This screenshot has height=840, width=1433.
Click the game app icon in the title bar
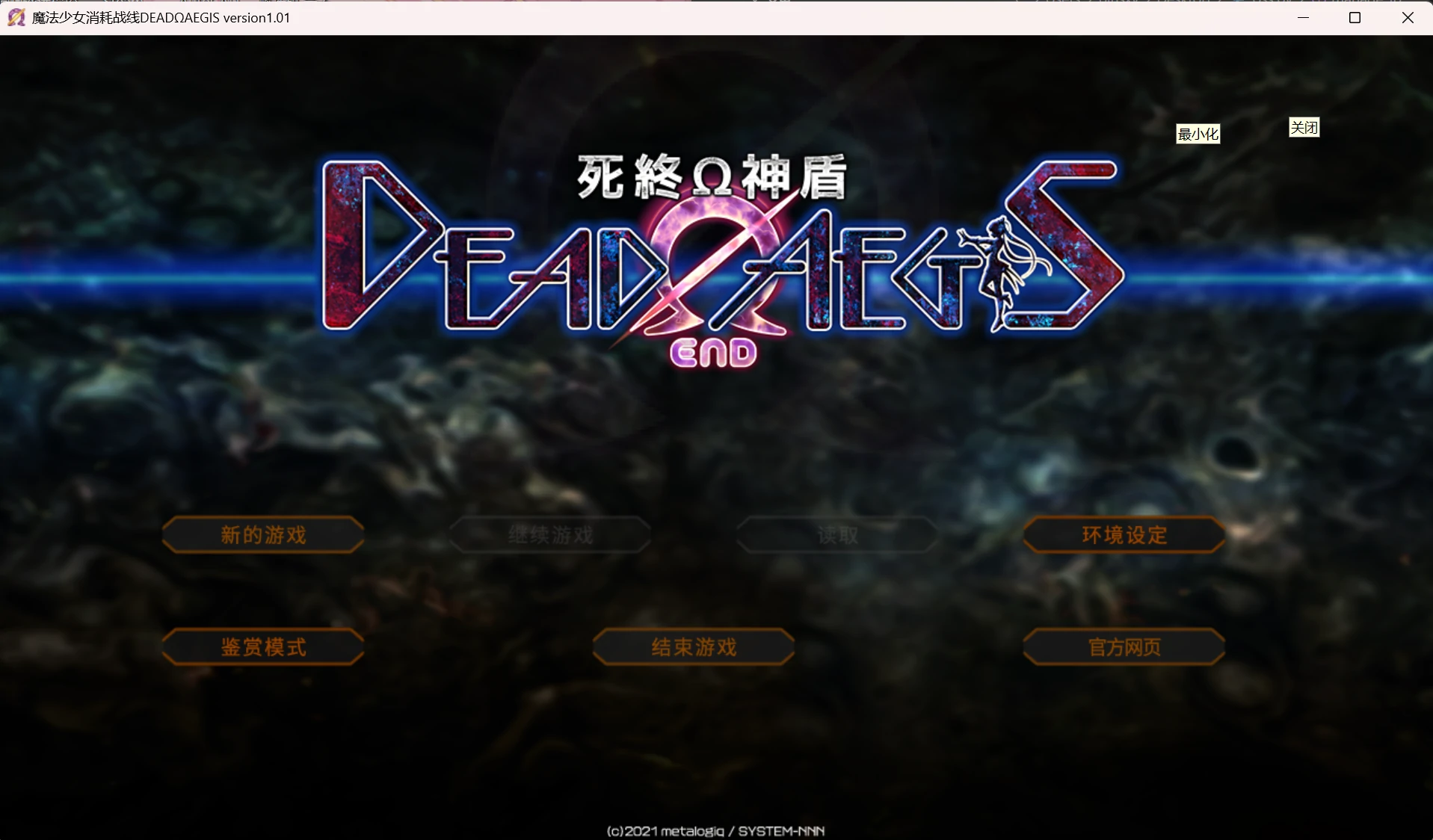click(16, 17)
